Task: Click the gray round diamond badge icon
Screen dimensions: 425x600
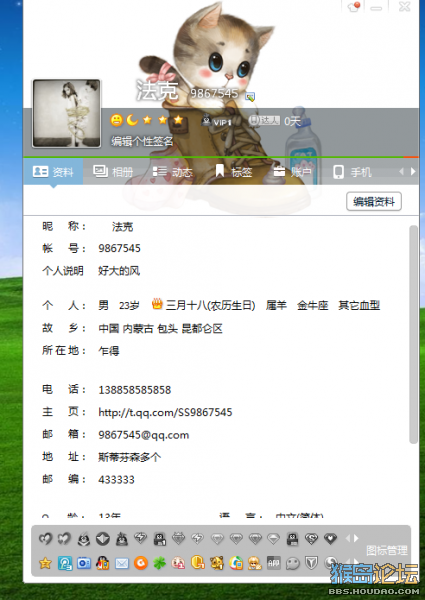Action: point(103,539)
